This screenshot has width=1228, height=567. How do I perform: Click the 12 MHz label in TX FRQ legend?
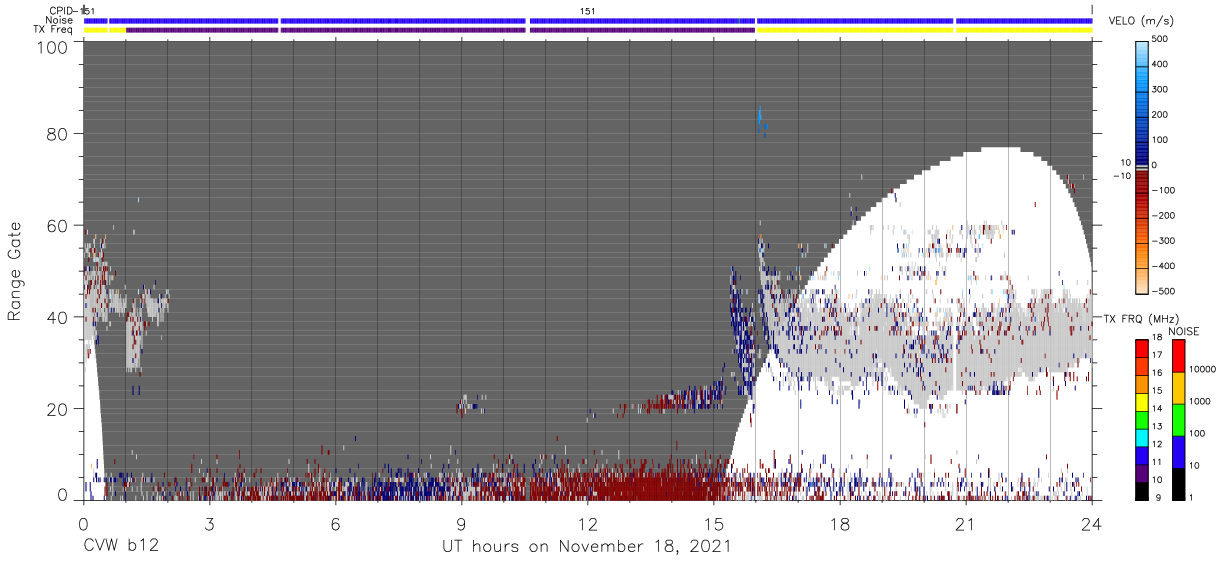click(x=1159, y=446)
